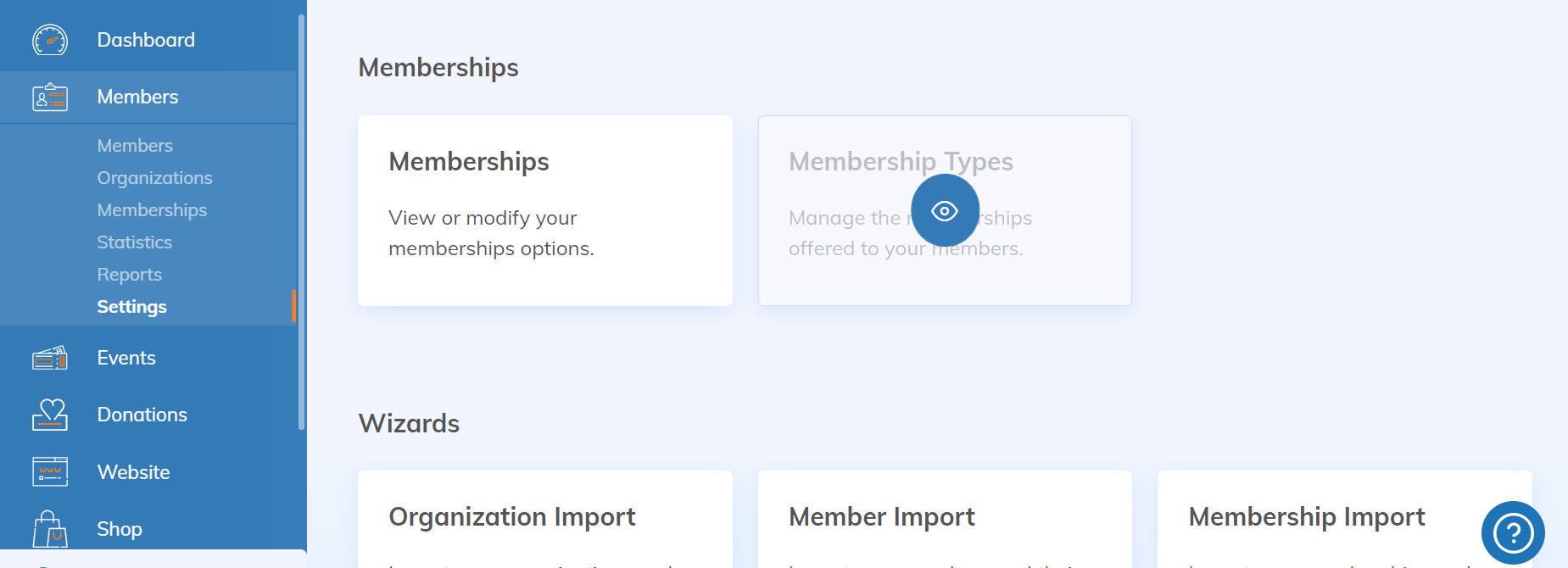Go to the Reports submenu item
This screenshot has height=568, width=1568.
click(x=129, y=275)
